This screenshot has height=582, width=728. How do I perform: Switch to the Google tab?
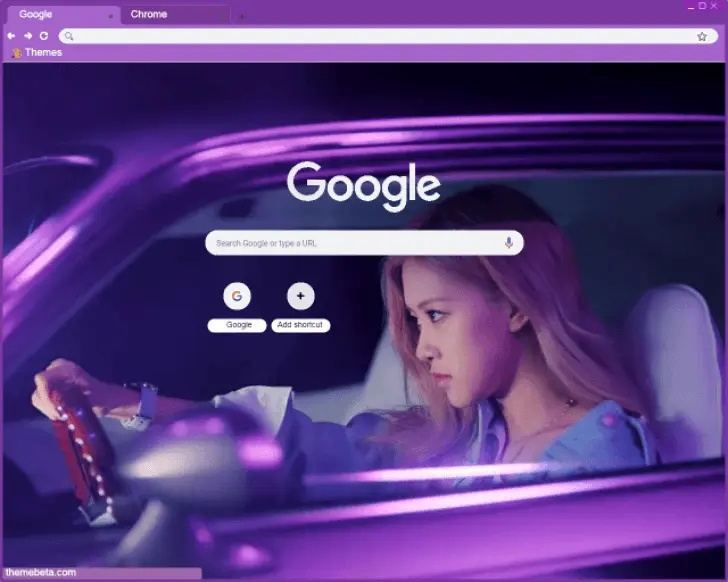(x=50, y=15)
